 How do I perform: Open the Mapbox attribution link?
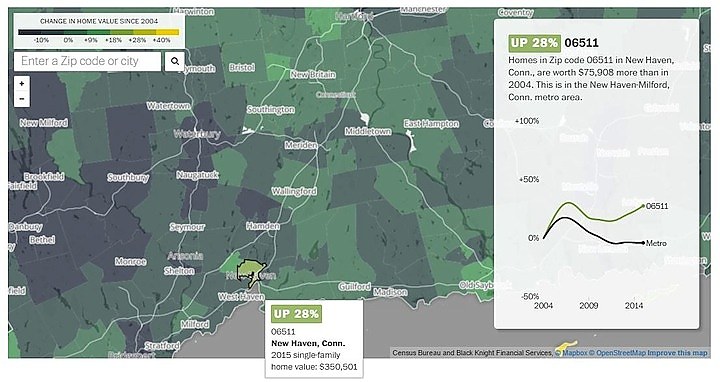(x=575, y=353)
